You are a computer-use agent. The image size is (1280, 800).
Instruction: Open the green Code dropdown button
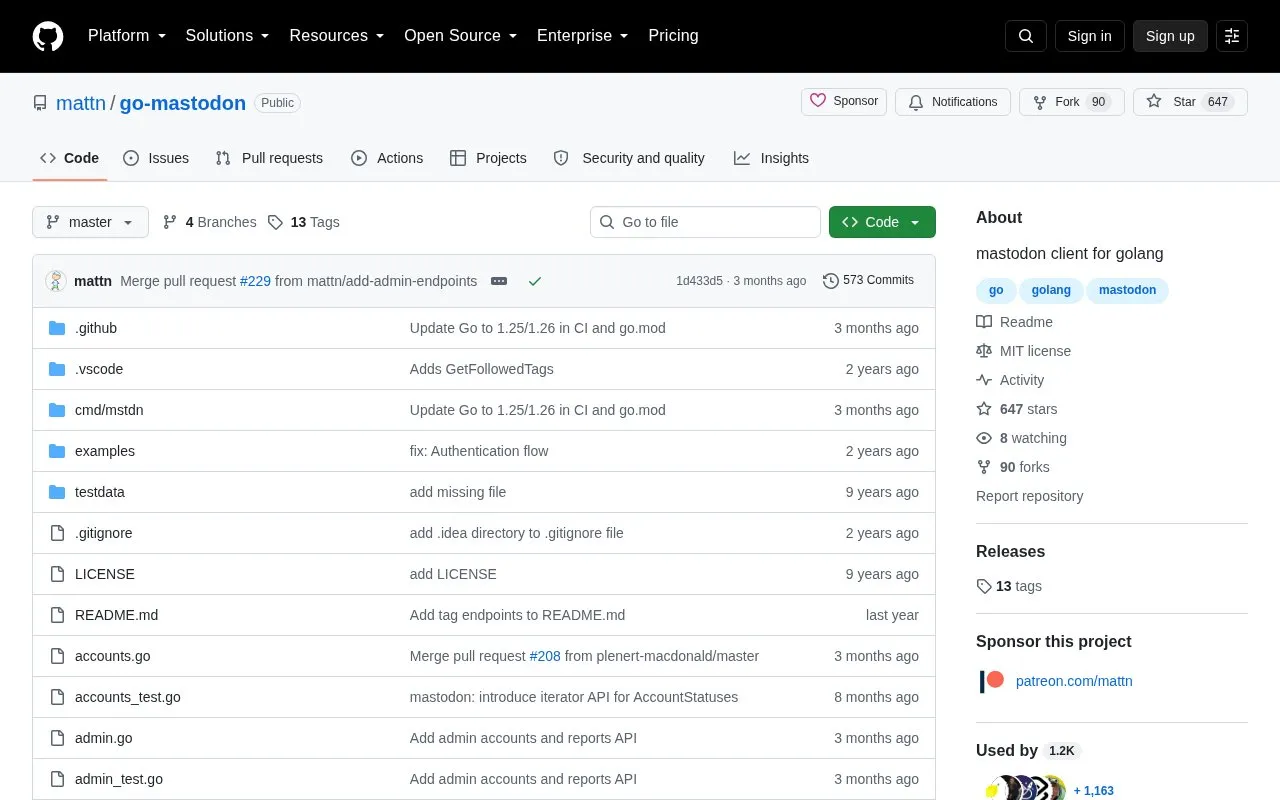pos(882,222)
